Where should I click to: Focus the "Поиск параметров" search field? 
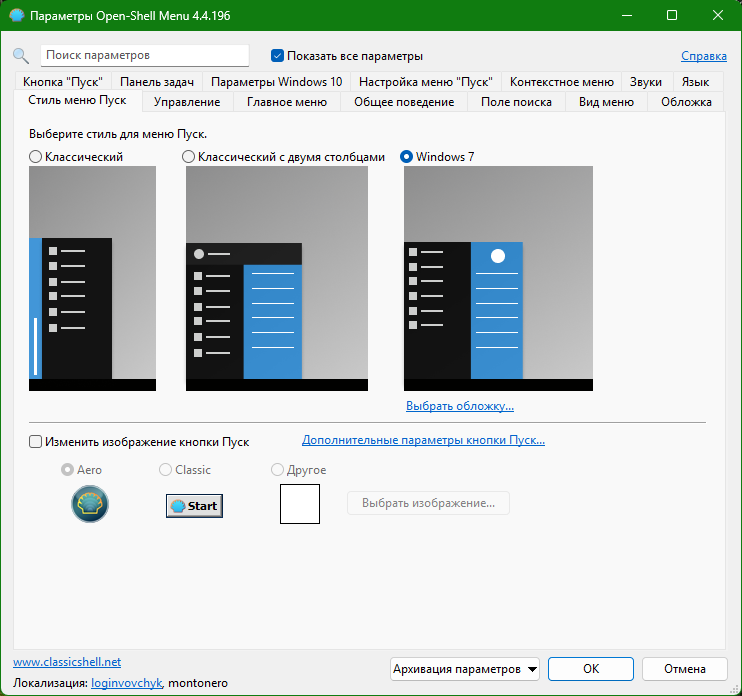coord(145,56)
